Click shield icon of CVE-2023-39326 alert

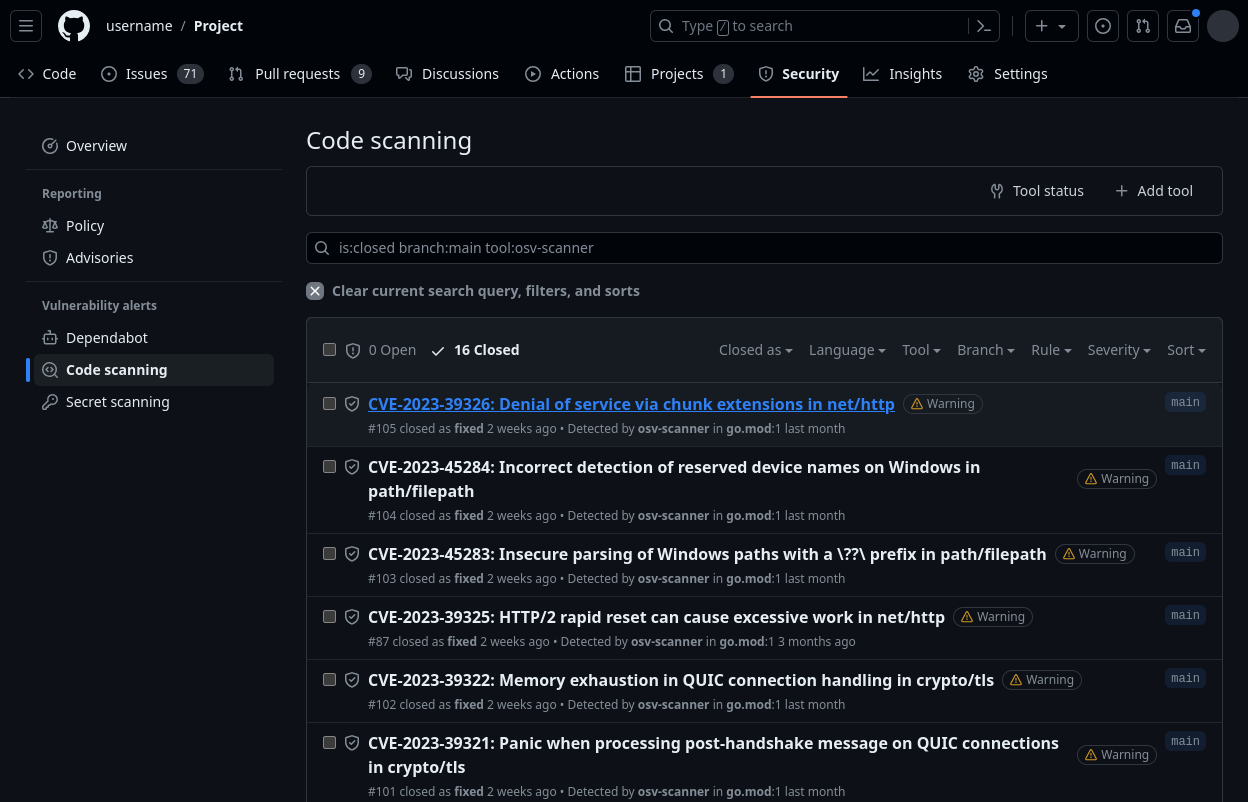pyautogui.click(x=352, y=404)
